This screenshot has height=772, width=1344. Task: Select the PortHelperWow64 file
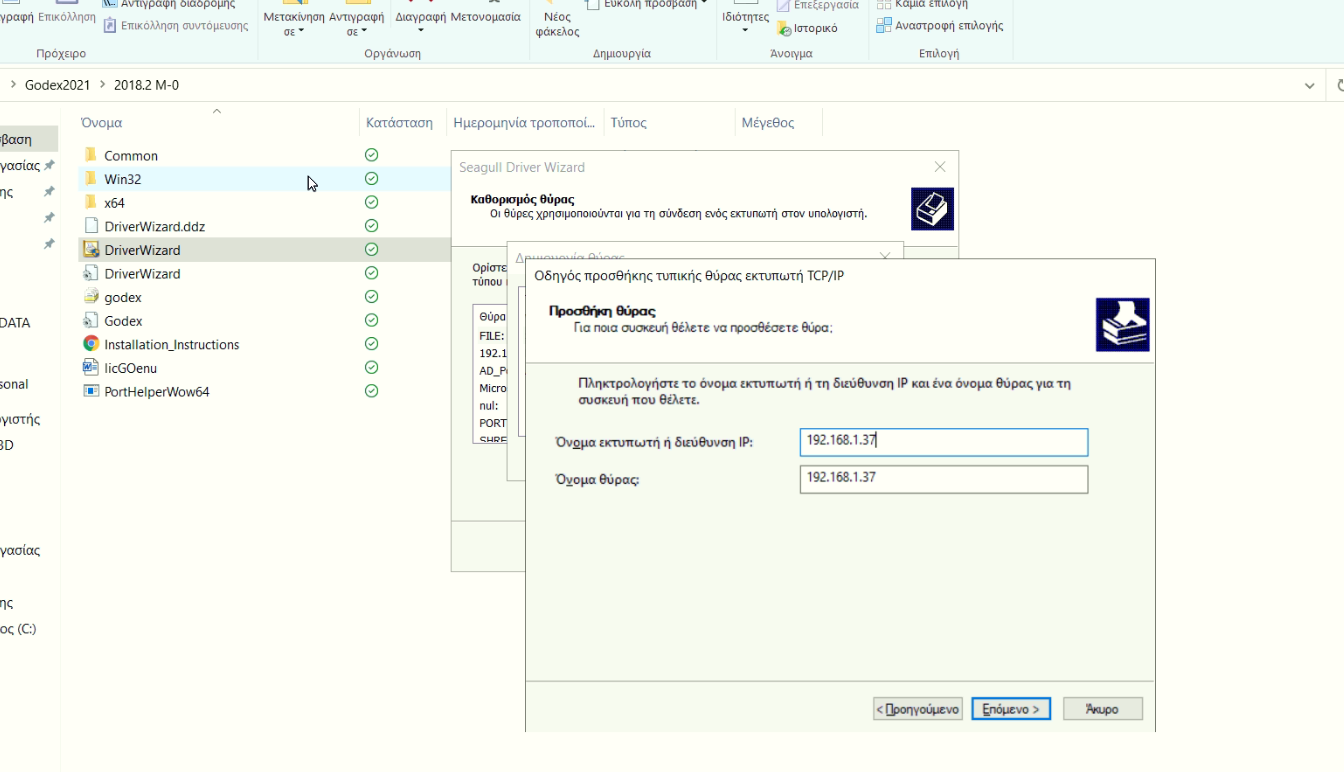pos(156,392)
